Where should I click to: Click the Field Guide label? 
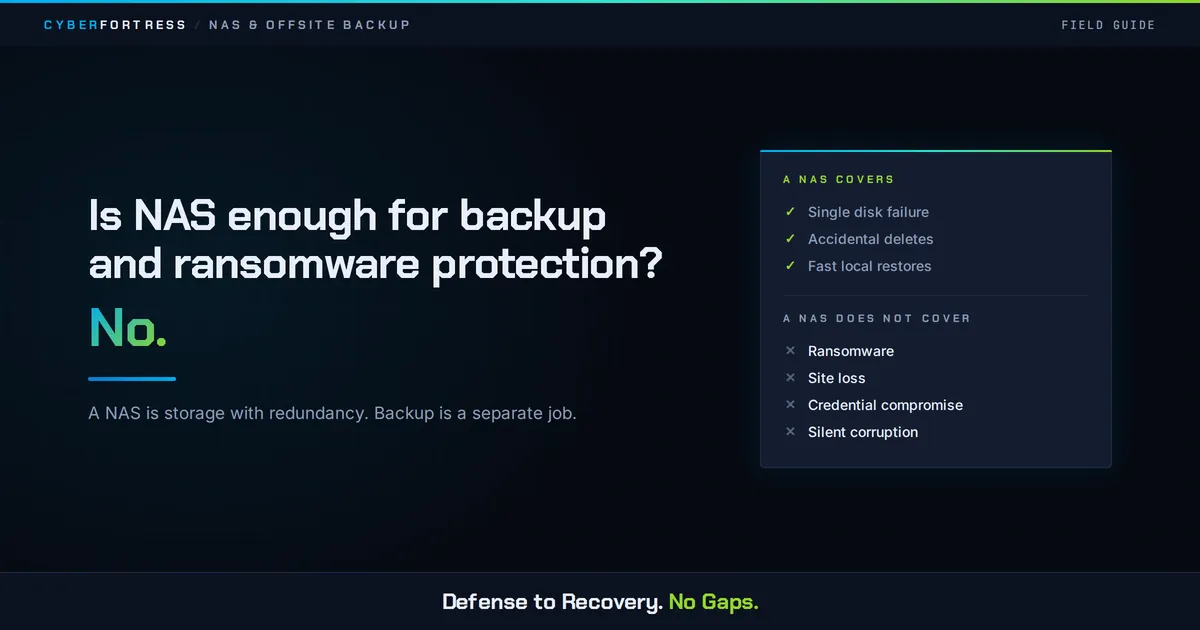[x=1108, y=25]
